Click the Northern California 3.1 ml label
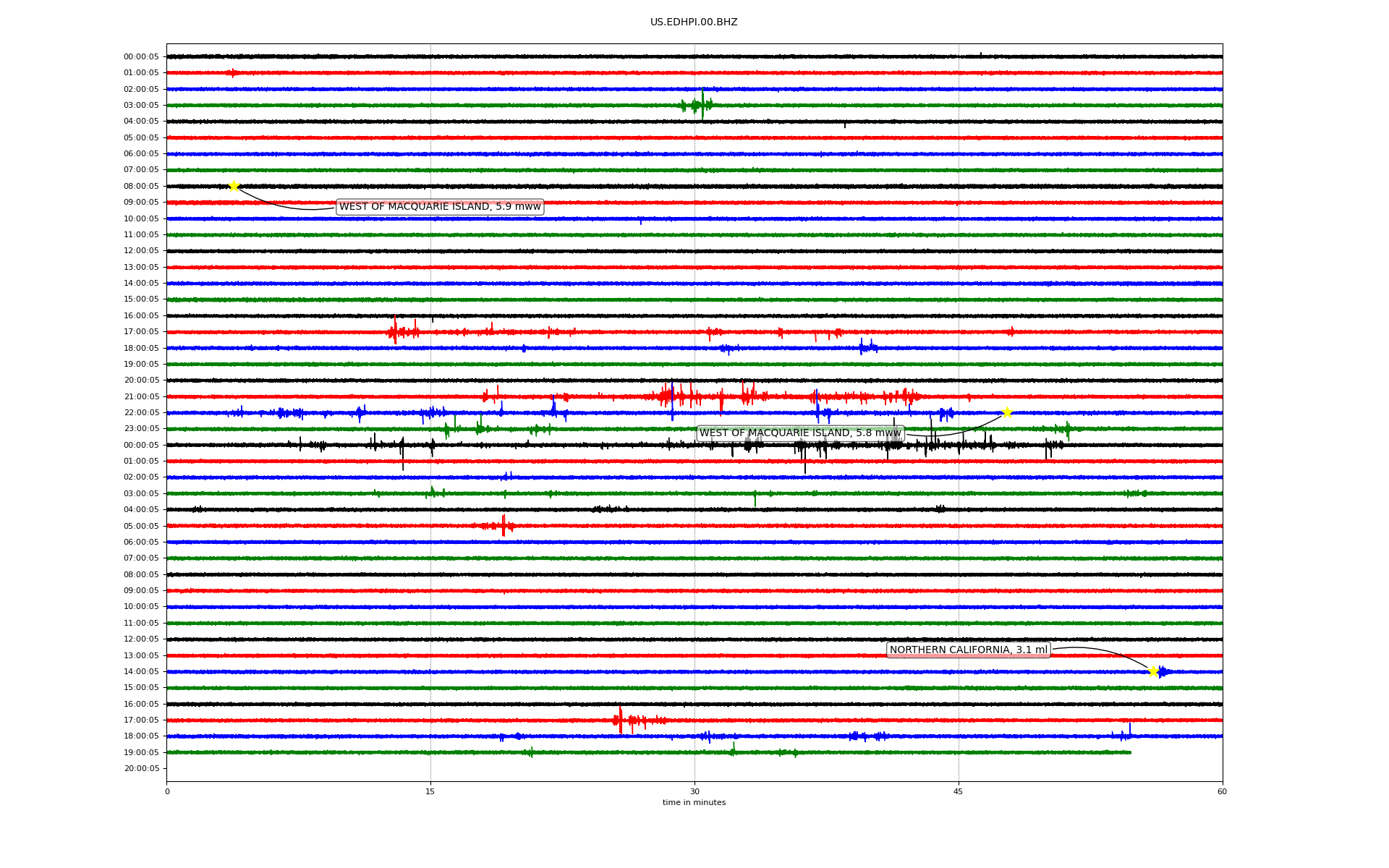 968,650
